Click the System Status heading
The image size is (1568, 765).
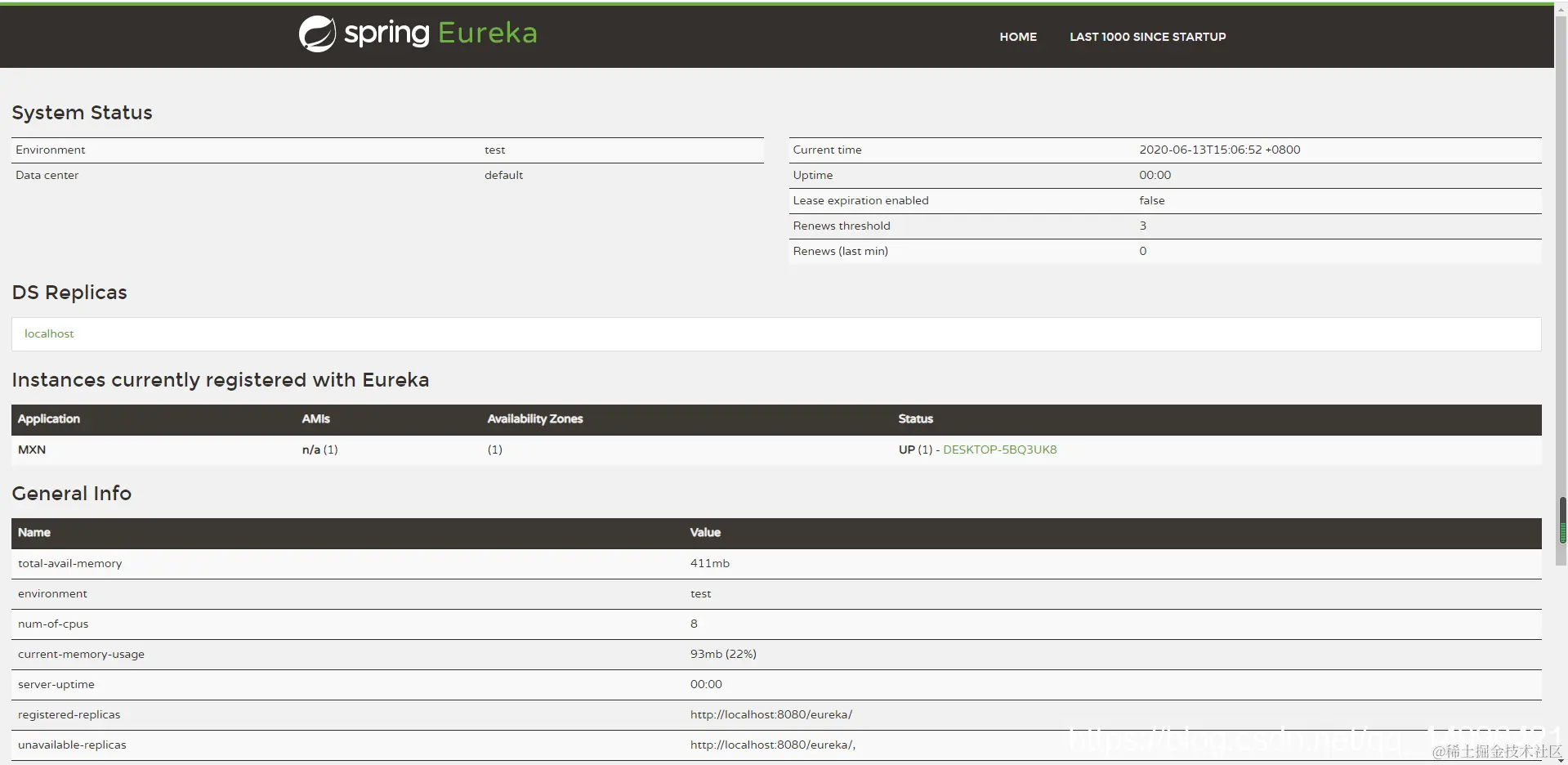point(82,113)
